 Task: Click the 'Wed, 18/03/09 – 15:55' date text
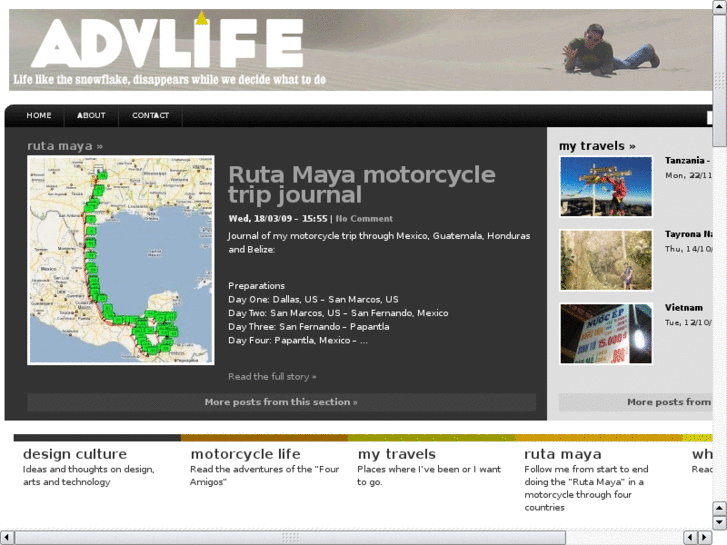(x=278, y=218)
